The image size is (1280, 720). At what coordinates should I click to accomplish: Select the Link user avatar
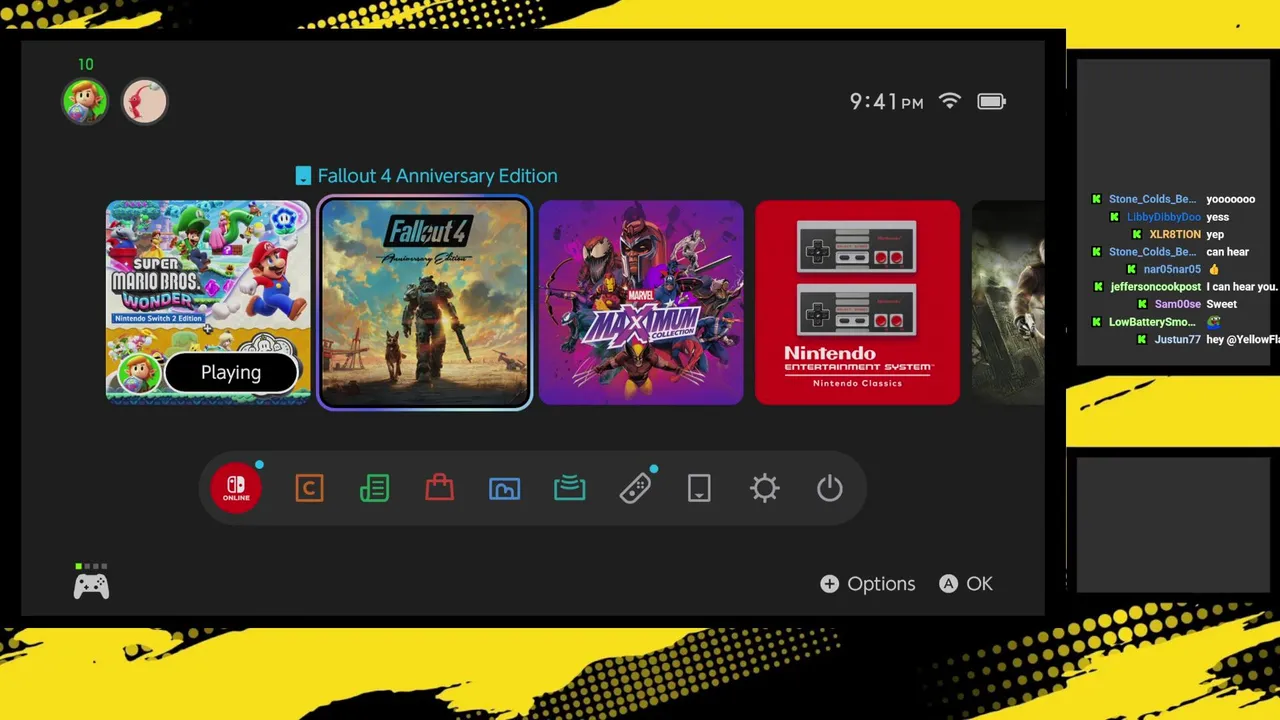click(85, 101)
